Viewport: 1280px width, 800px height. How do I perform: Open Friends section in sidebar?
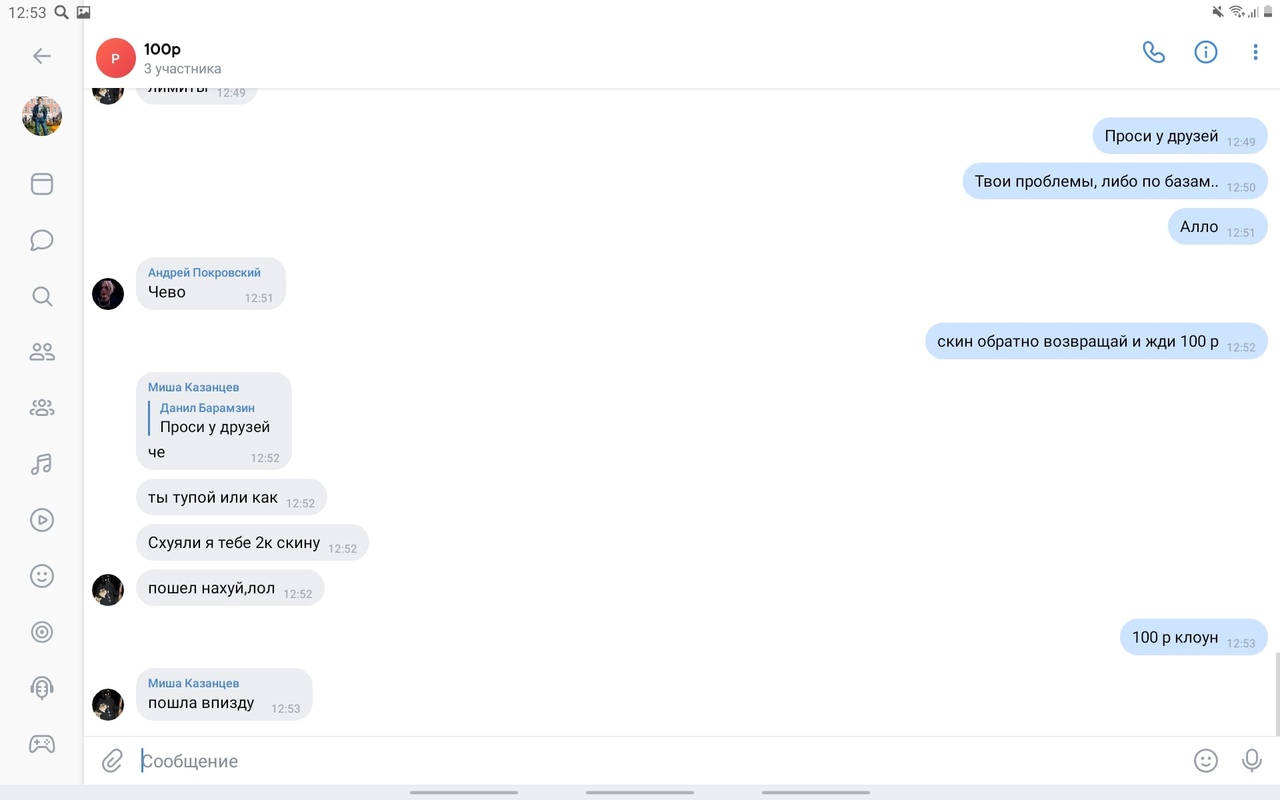pyautogui.click(x=42, y=352)
